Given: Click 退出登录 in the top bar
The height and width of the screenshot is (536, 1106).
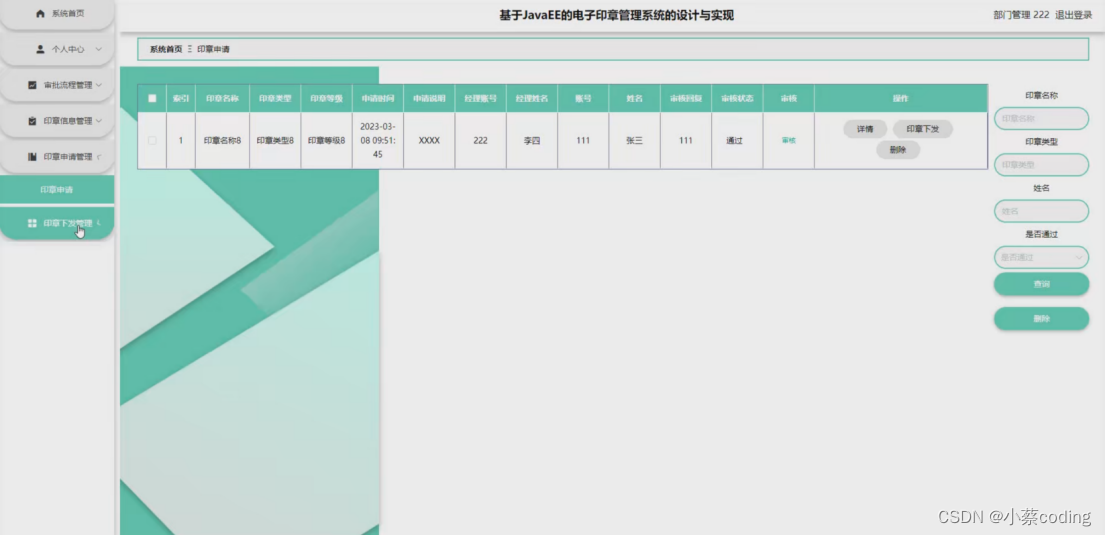Looking at the screenshot, I should coord(1074,15).
